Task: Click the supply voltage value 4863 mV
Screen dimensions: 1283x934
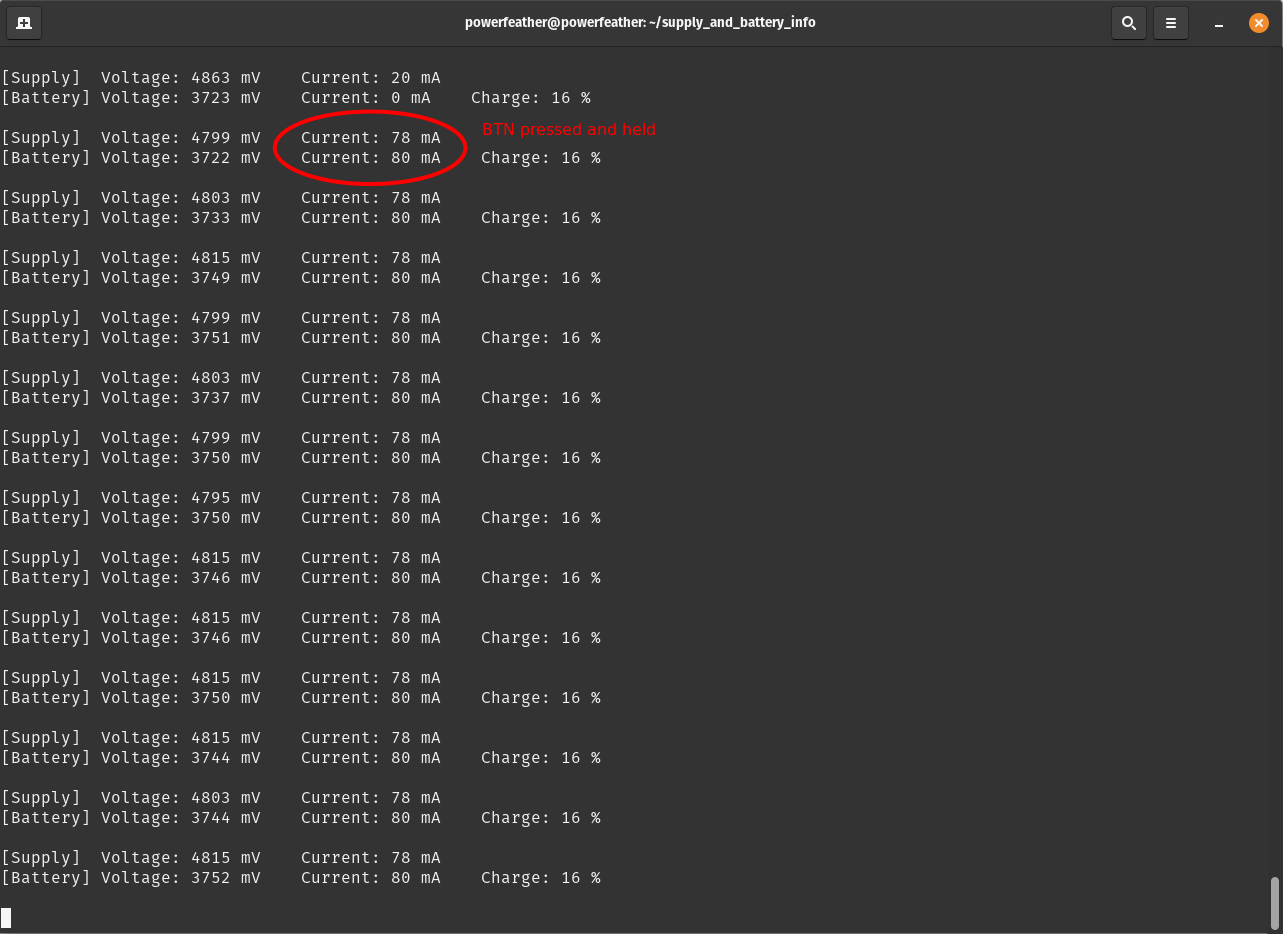Action: [x=225, y=78]
